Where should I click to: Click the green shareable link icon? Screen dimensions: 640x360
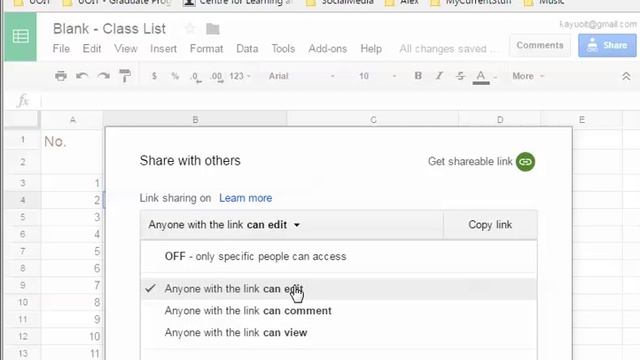coord(525,162)
